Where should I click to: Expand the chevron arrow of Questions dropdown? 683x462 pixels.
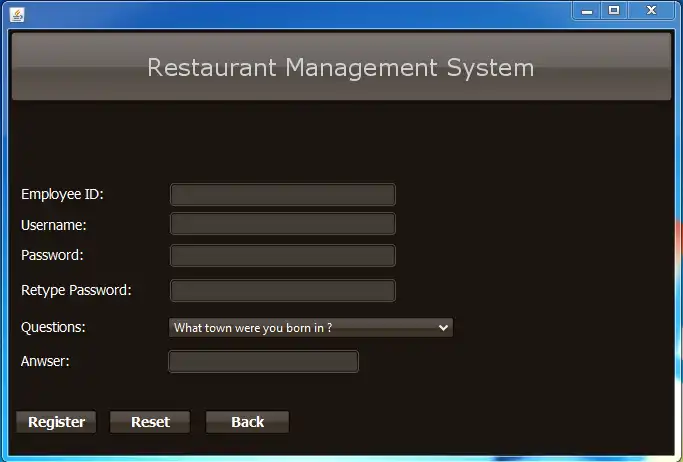443,327
